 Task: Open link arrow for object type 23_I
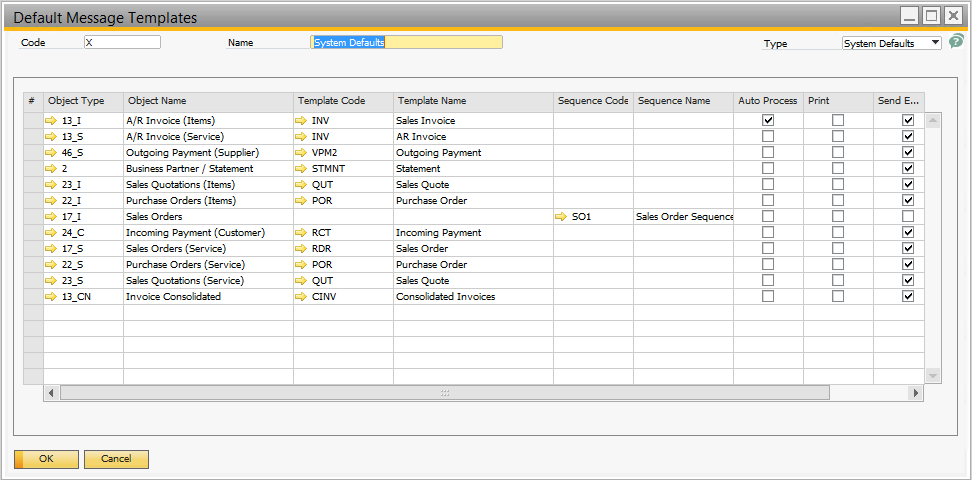pyautogui.click(x=51, y=185)
